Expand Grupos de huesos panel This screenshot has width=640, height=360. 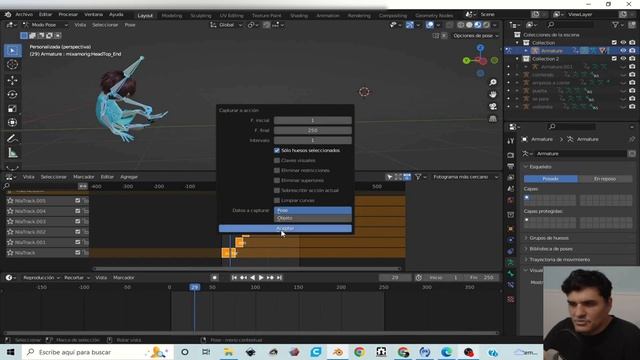pos(549,238)
